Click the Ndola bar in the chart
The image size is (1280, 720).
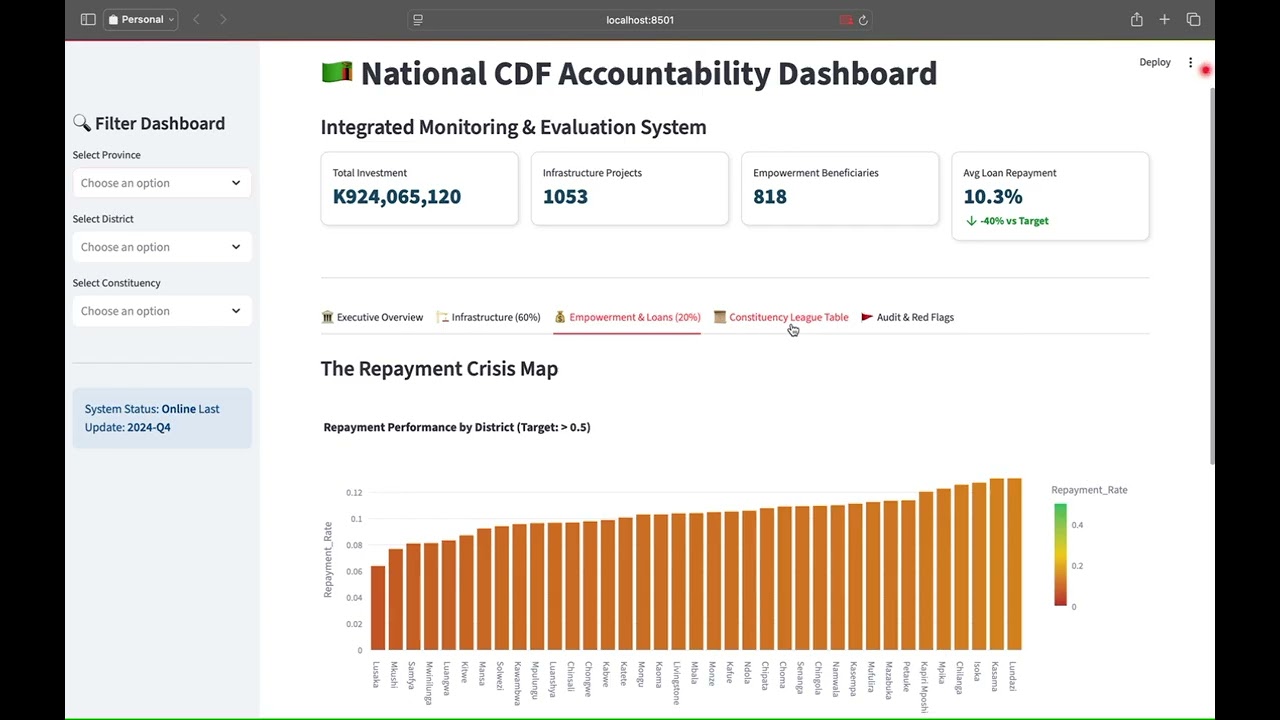748,581
